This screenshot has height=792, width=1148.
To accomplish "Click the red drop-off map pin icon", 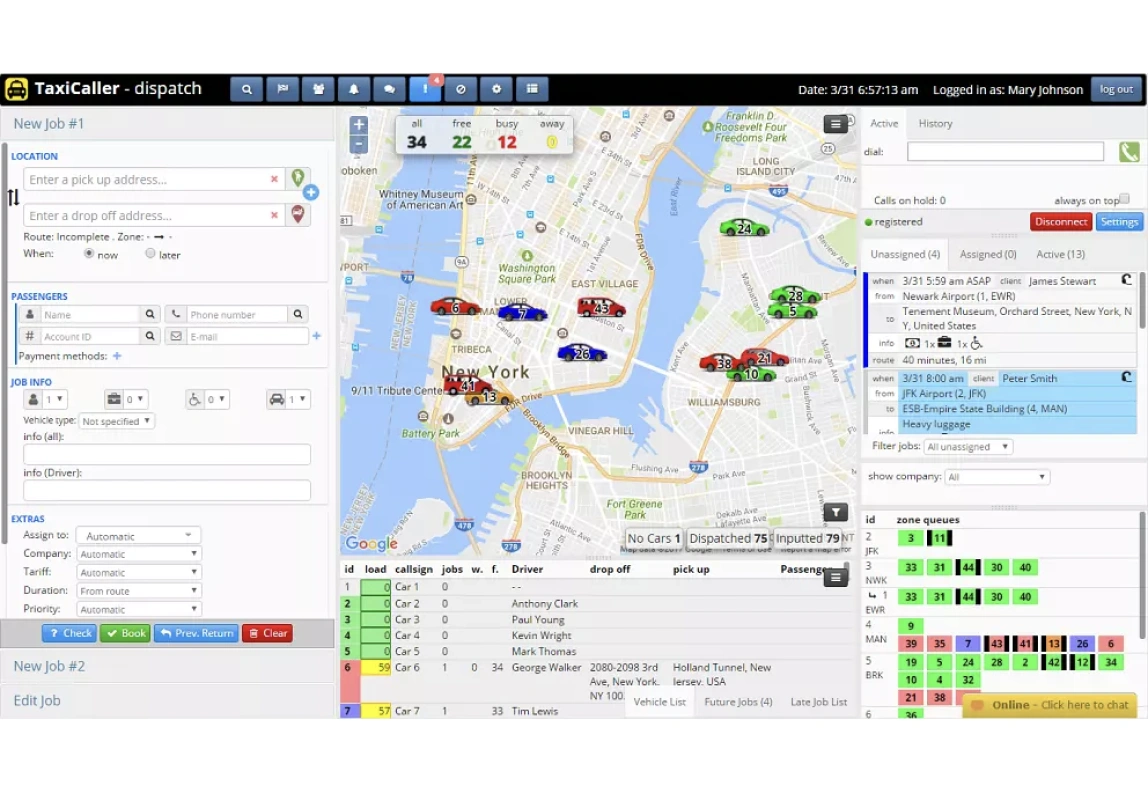I will (298, 214).
